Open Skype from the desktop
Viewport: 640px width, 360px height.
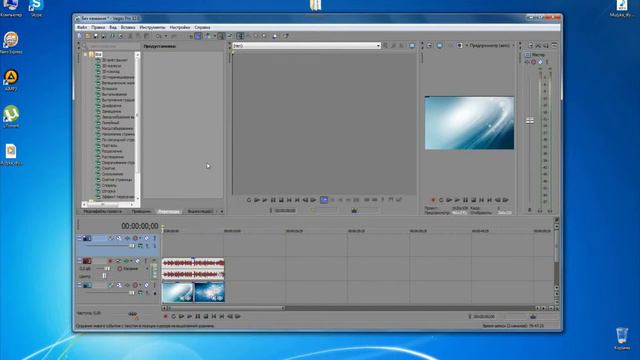pos(36,8)
